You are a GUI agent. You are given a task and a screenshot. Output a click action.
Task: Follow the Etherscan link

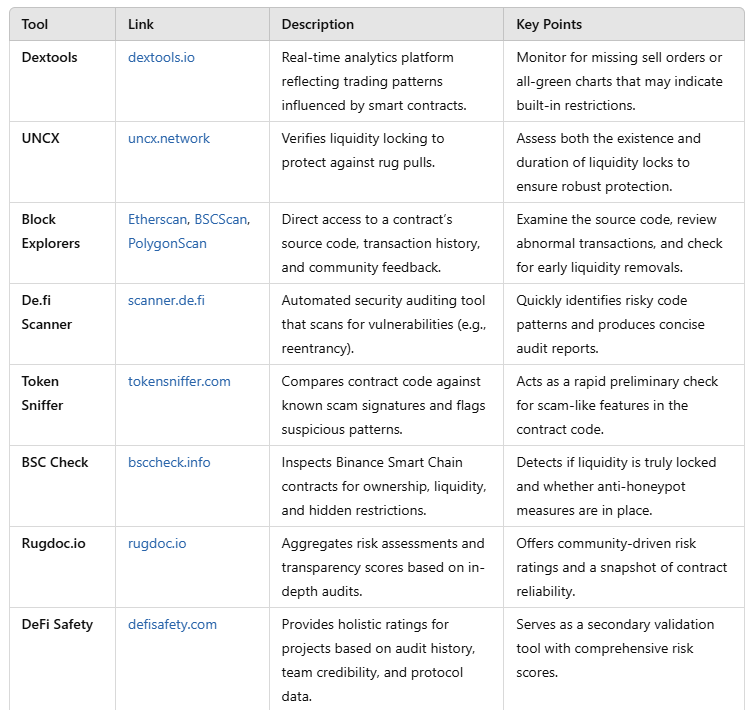(157, 219)
